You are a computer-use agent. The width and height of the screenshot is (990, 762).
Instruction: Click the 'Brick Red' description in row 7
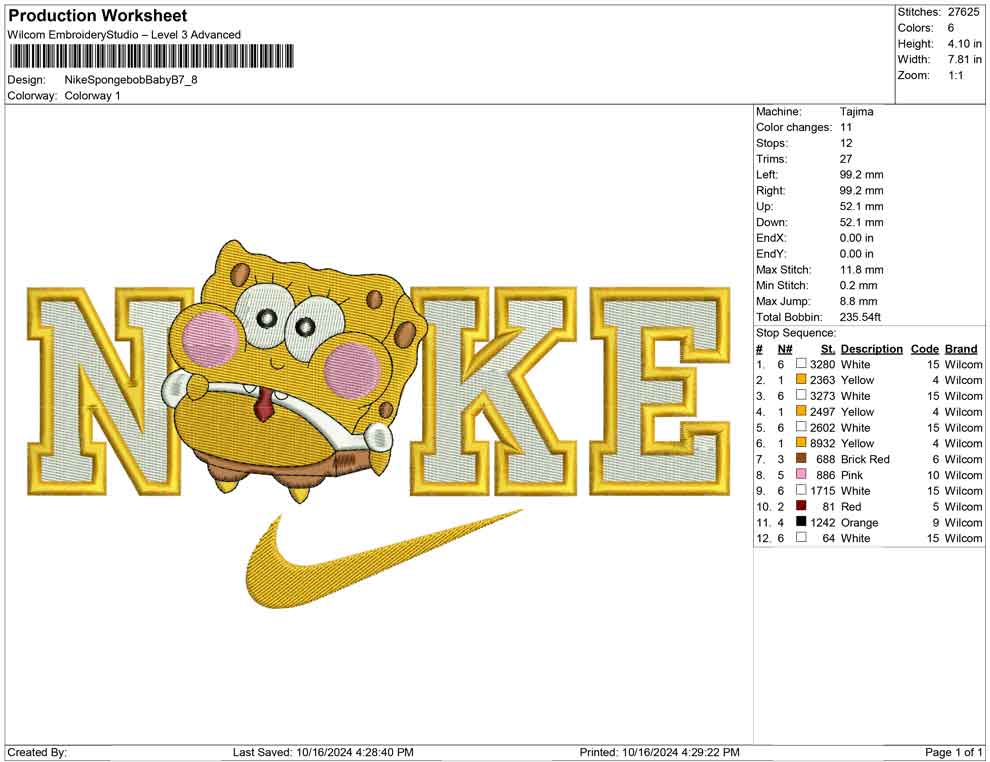[x=865, y=459]
